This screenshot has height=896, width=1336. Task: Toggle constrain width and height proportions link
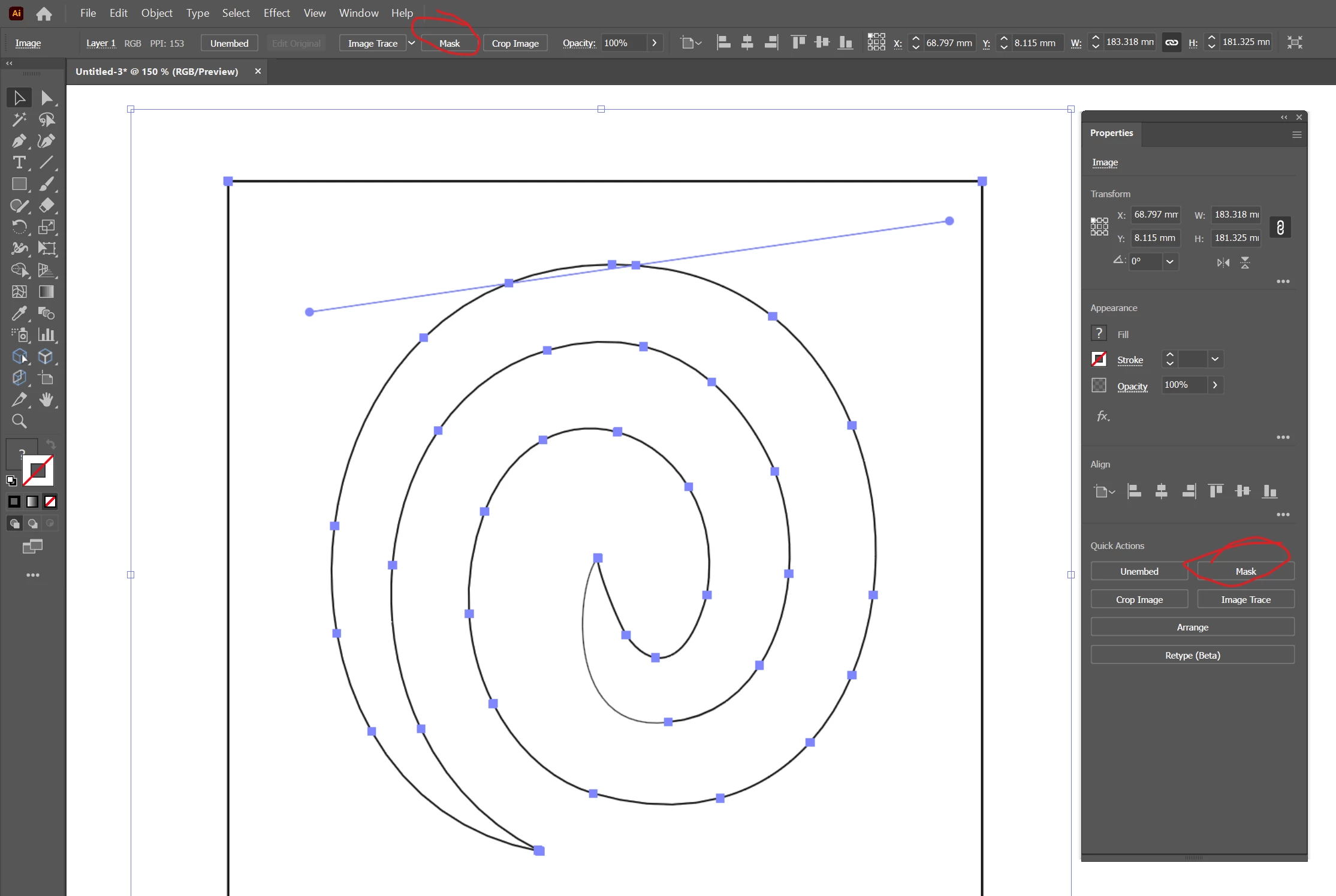(1280, 227)
